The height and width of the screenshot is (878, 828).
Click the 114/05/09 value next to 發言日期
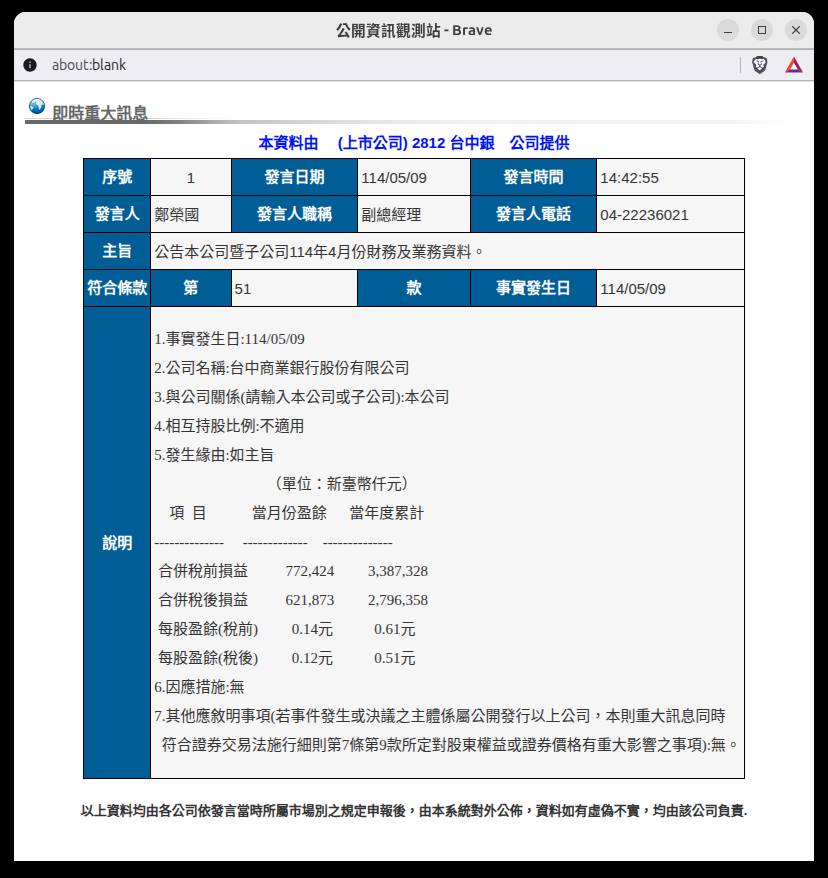394,178
